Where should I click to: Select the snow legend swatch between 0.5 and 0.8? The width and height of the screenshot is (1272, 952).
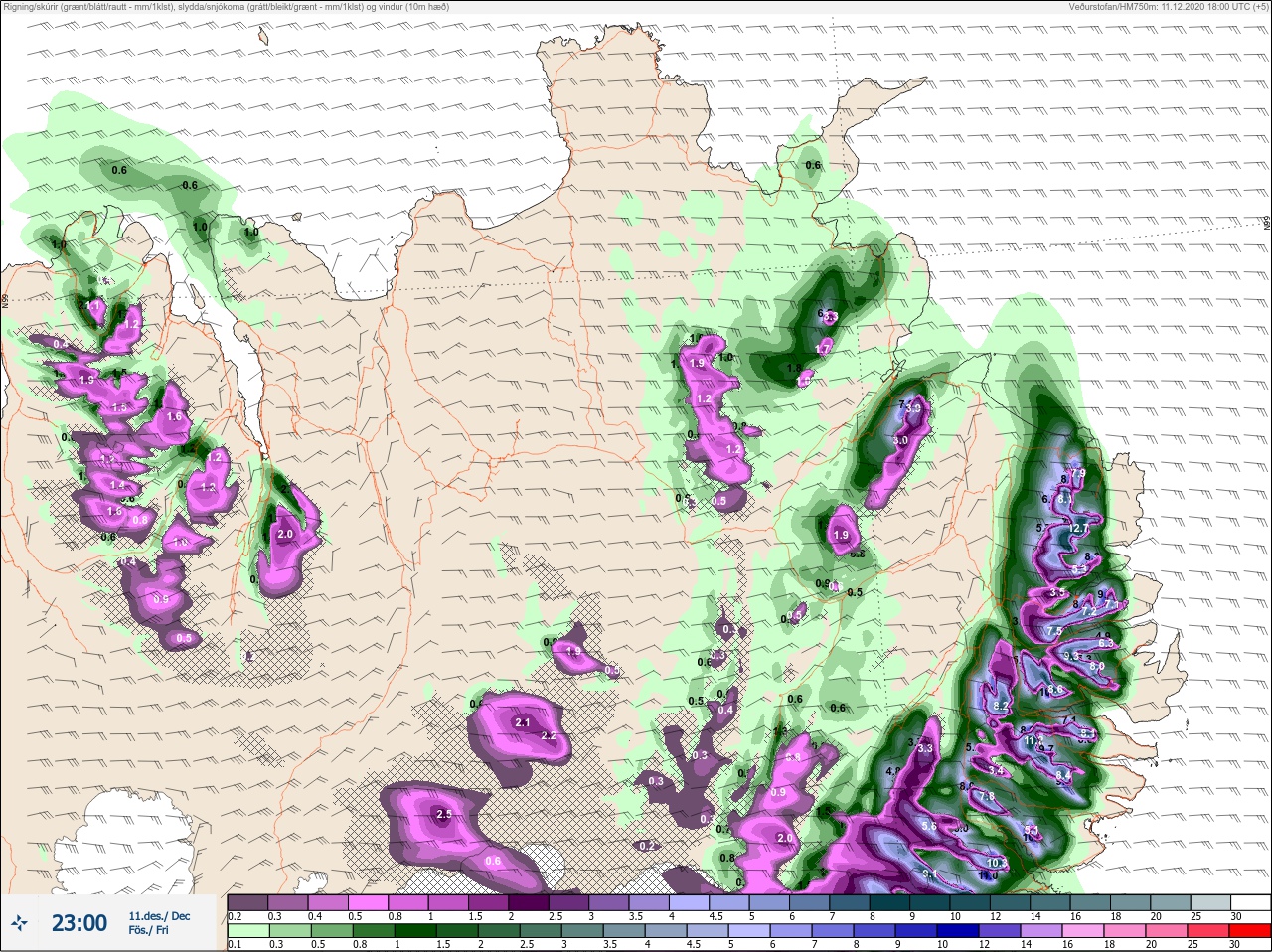[x=369, y=902]
